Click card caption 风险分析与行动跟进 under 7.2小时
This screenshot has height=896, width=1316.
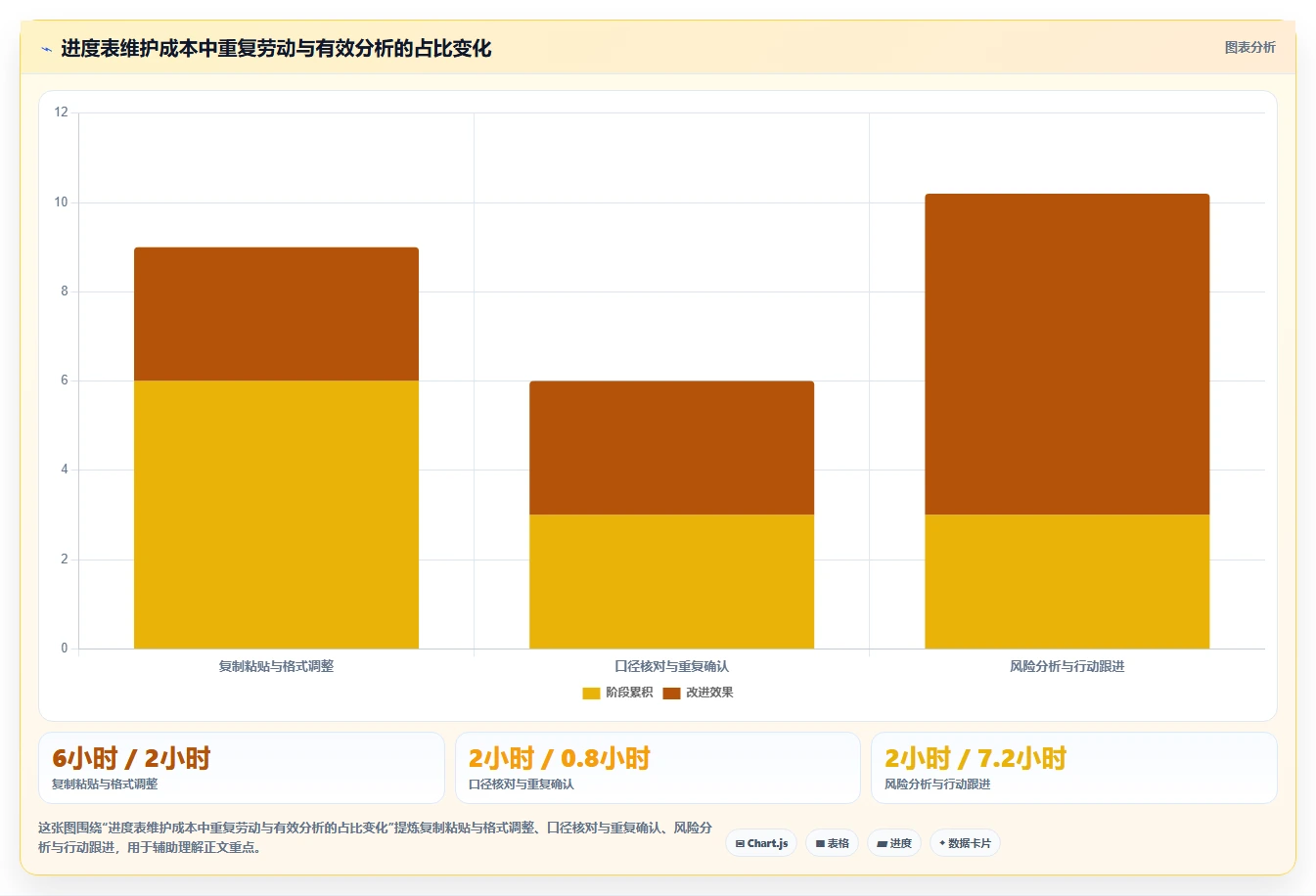pyautogui.click(x=937, y=784)
